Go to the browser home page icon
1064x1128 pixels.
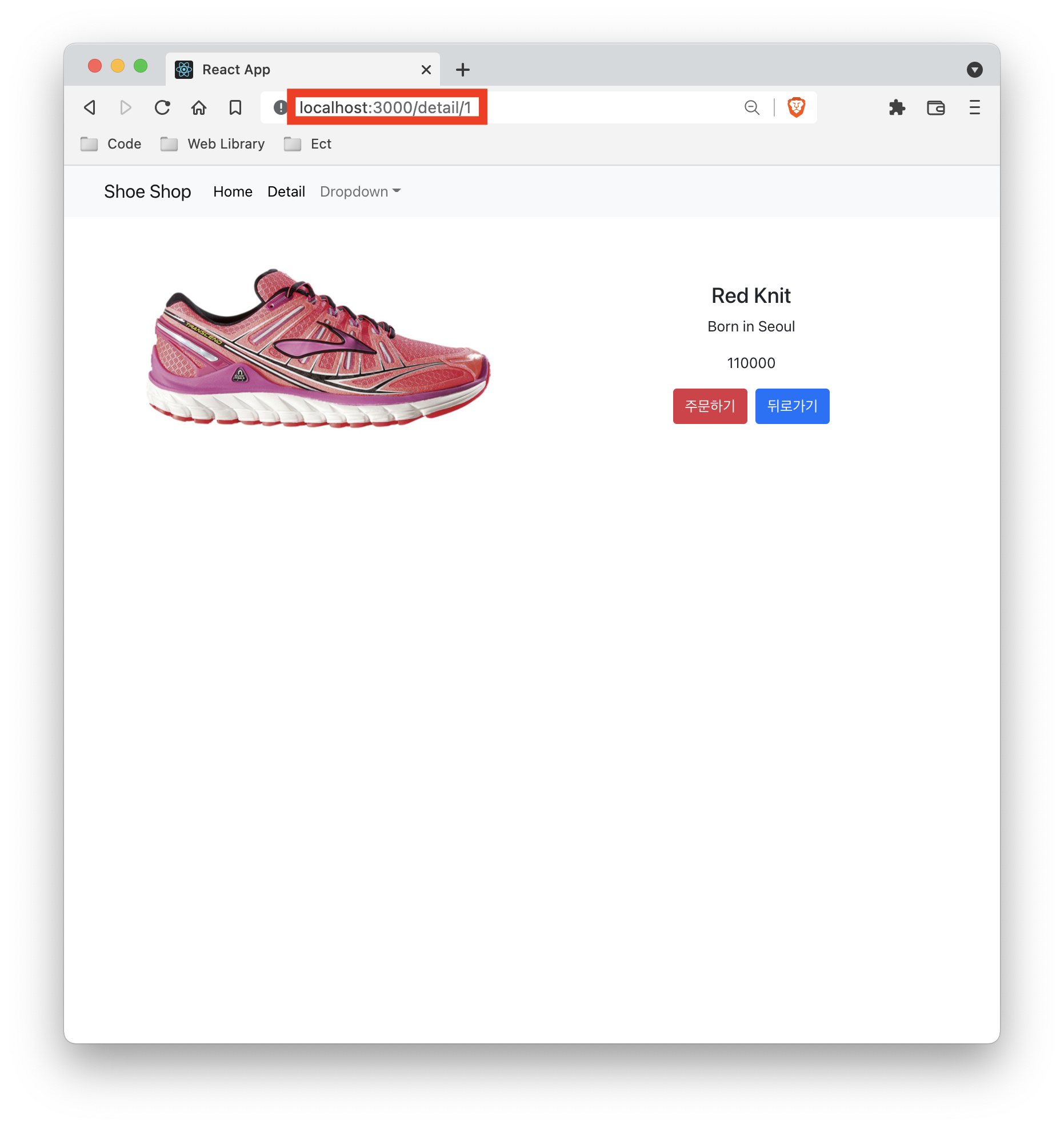click(199, 107)
